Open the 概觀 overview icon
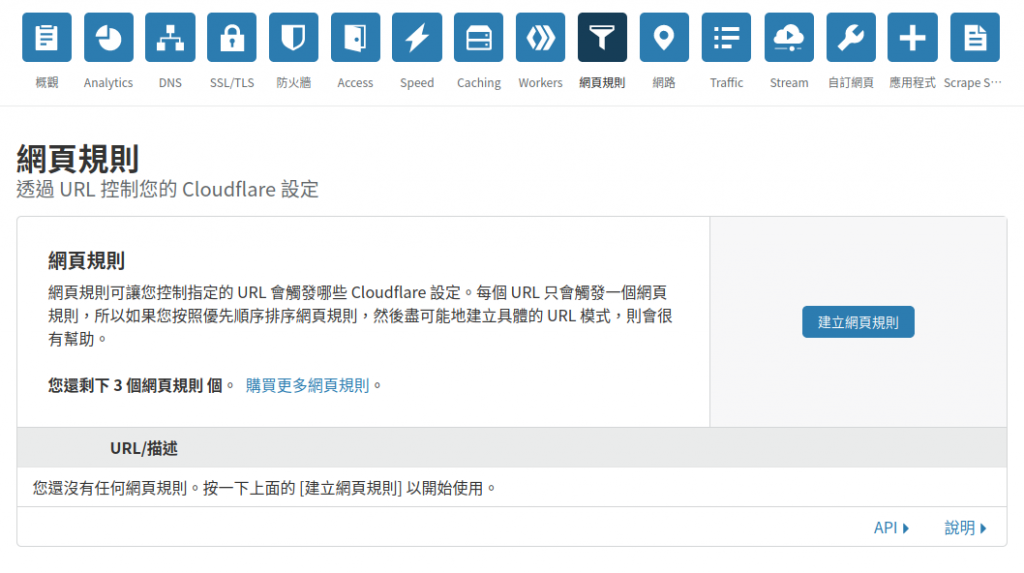This screenshot has height=573, width=1024. pos(46,37)
